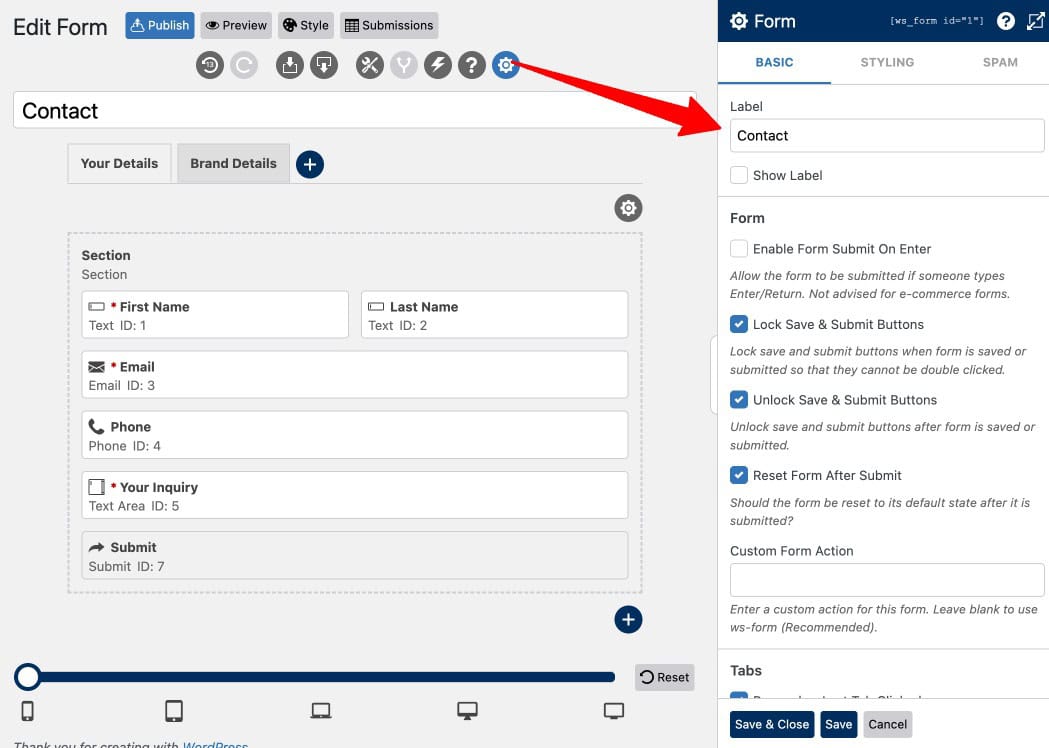The height and width of the screenshot is (748, 1049).
Task: Switch to the Styling tab
Action: point(887,62)
